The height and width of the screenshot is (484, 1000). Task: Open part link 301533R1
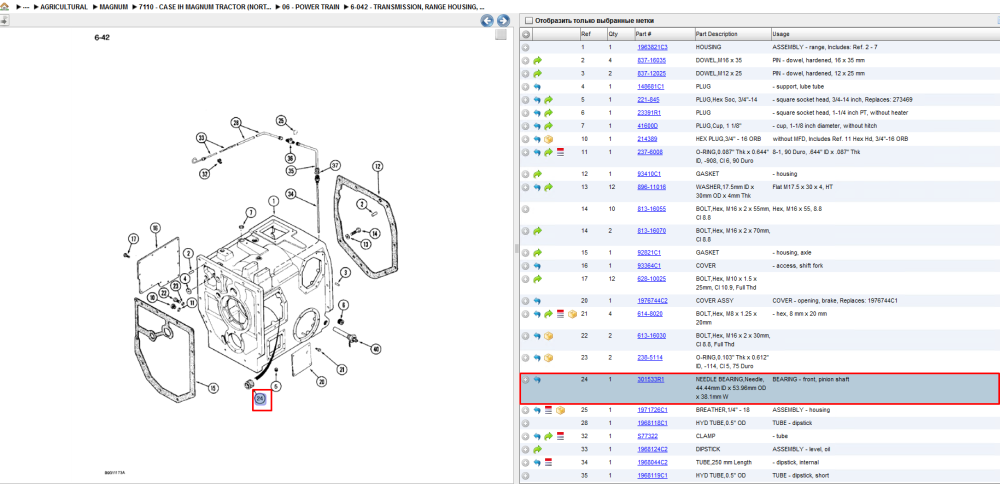(651, 379)
